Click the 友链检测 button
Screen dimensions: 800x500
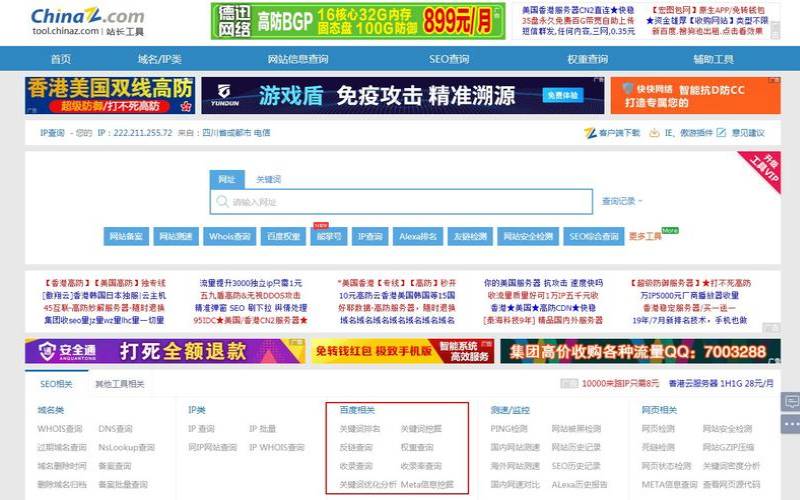pyautogui.click(x=470, y=236)
